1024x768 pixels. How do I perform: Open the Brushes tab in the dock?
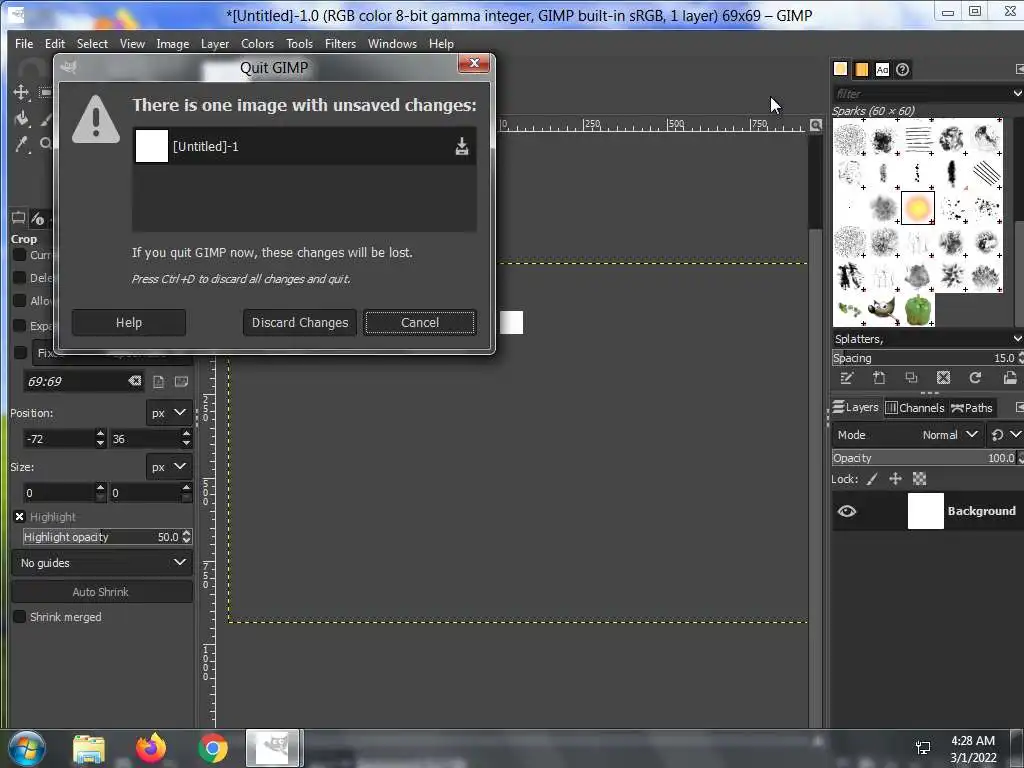840,69
